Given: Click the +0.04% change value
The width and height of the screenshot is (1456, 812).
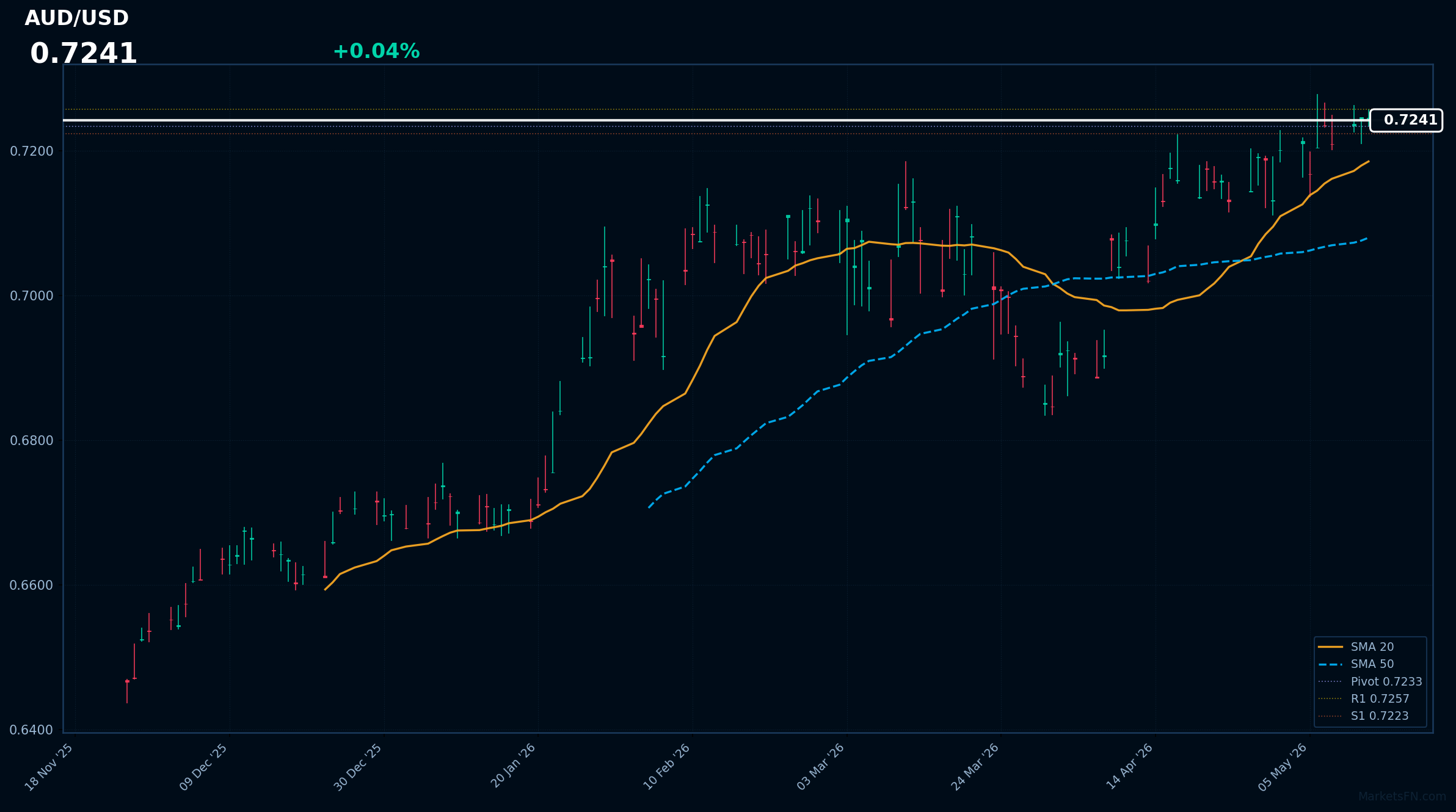Looking at the screenshot, I should (376, 51).
